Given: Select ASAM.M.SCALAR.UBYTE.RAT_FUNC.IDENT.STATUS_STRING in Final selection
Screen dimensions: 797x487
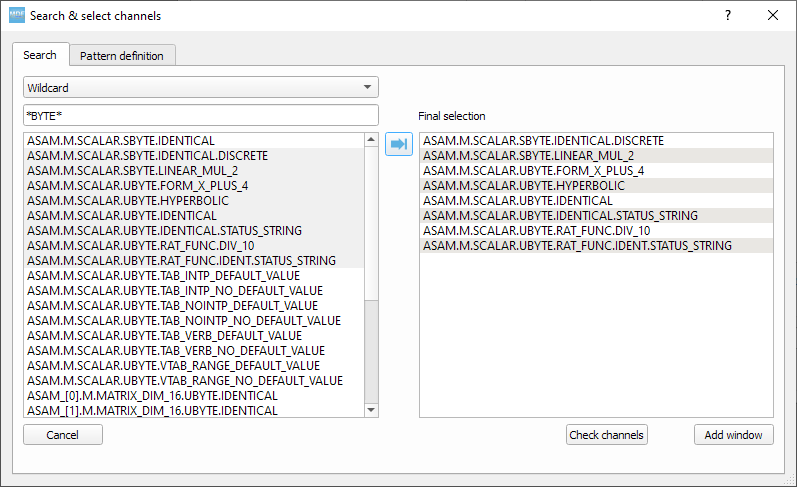Looking at the screenshot, I should point(596,246).
